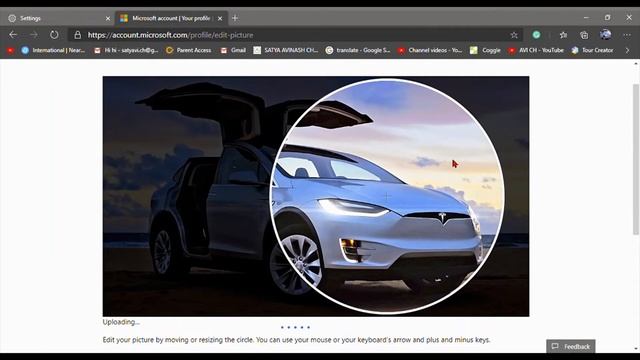Viewport: 640px width, 360px height.
Task: Click the scrollbar down arrow
Action: click(x=636, y=349)
